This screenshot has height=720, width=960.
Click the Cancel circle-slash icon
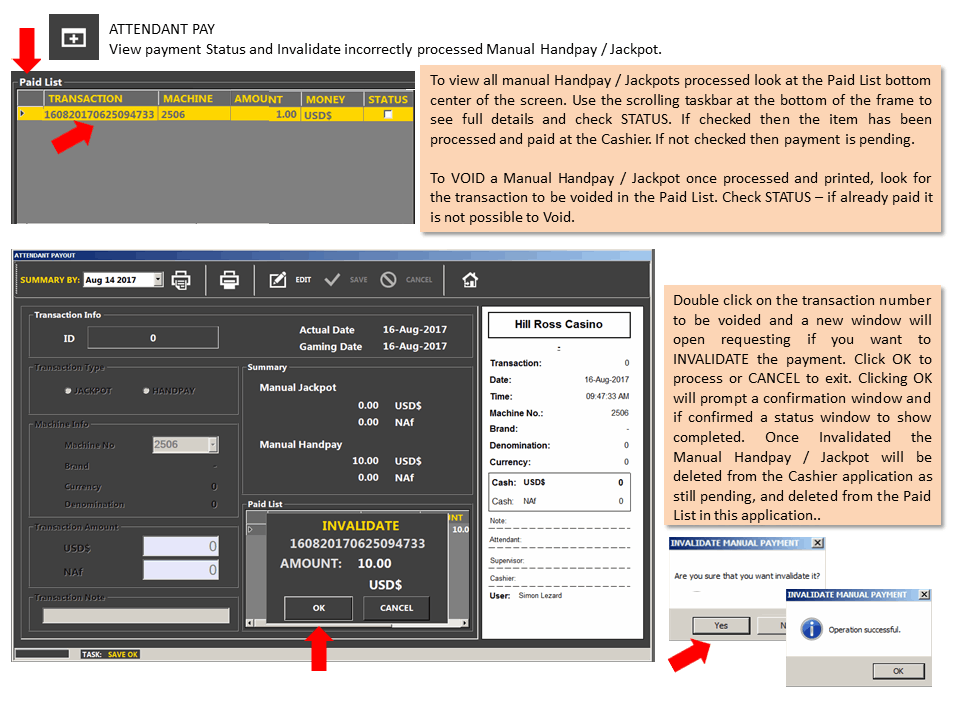[388, 280]
